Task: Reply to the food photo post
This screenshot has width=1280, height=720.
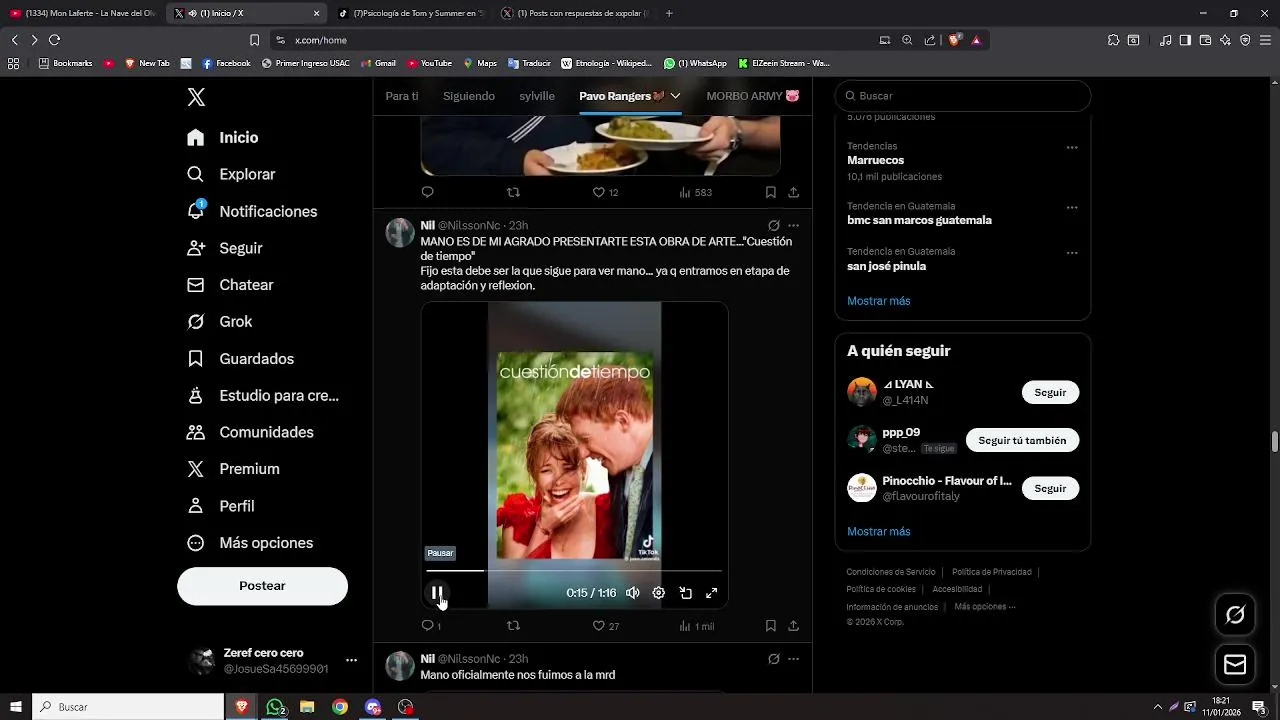Action: 428,192
